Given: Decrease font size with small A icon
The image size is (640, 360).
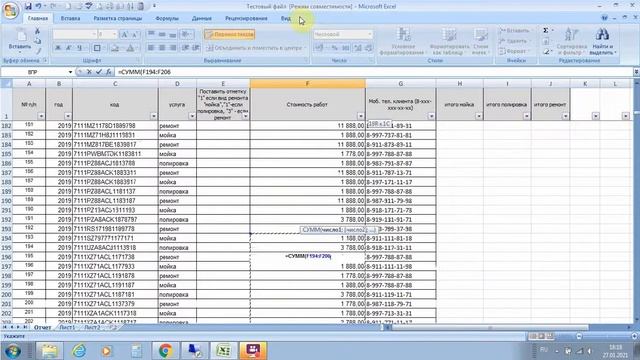Looking at the screenshot, I should (x=135, y=35).
